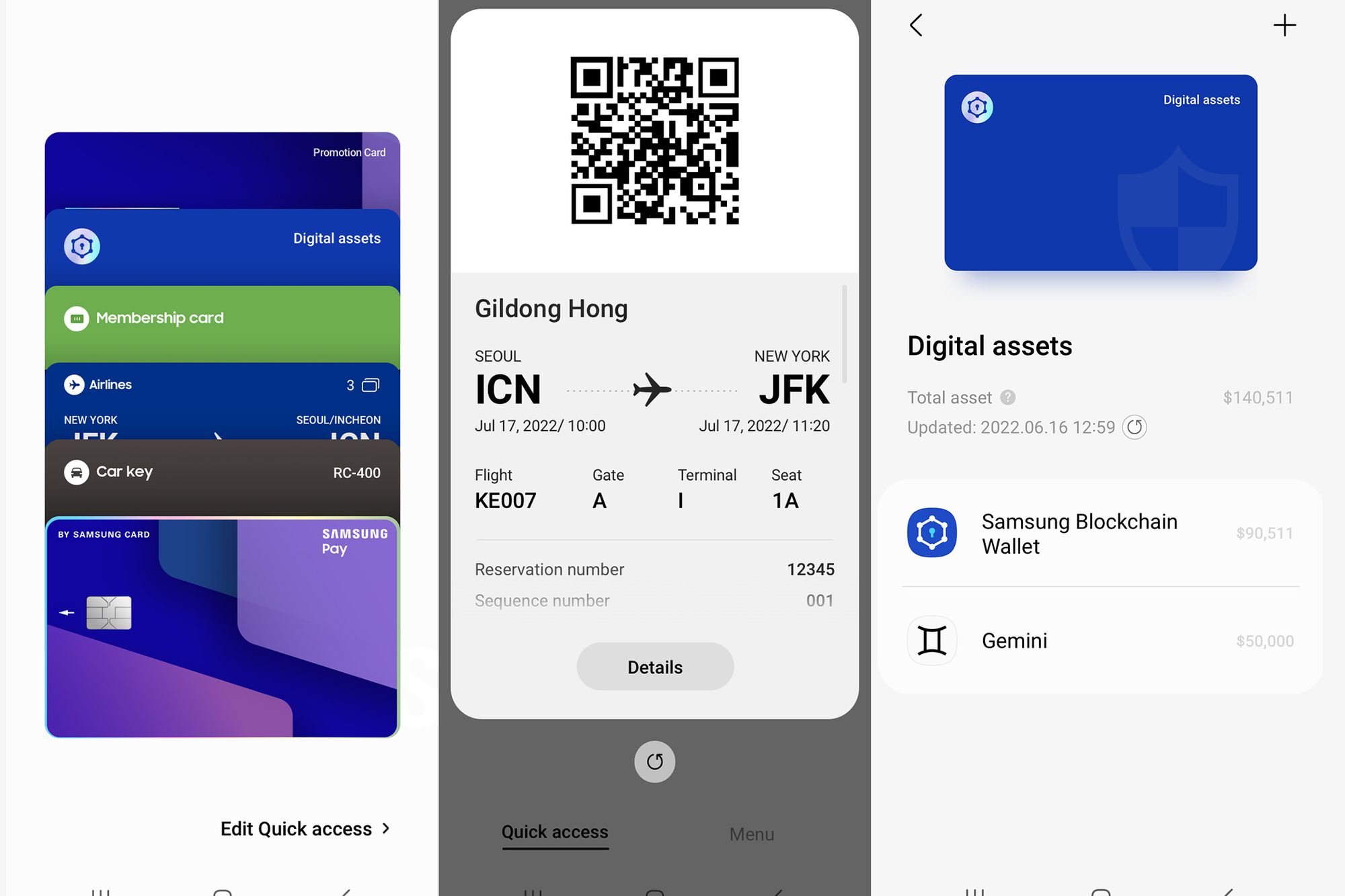Select the Airlines card icon
The height and width of the screenshot is (896, 1345).
click(79, 384)
